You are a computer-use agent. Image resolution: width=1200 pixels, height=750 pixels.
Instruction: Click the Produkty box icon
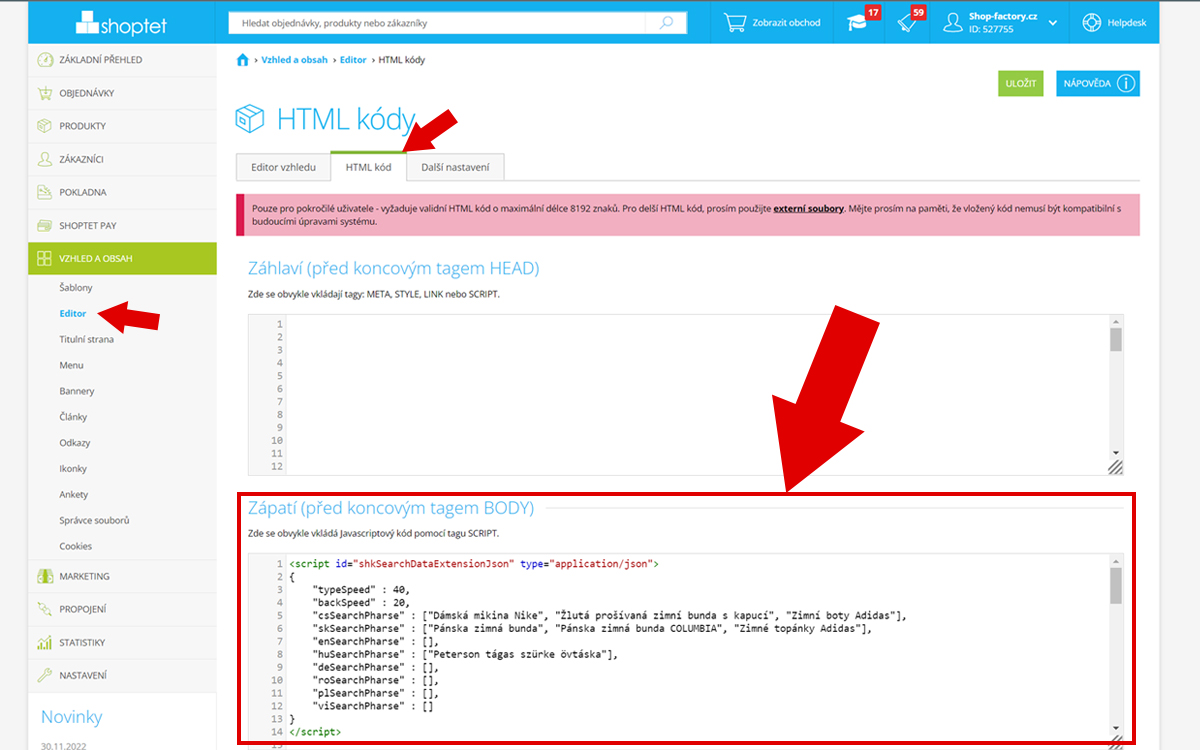44,126
